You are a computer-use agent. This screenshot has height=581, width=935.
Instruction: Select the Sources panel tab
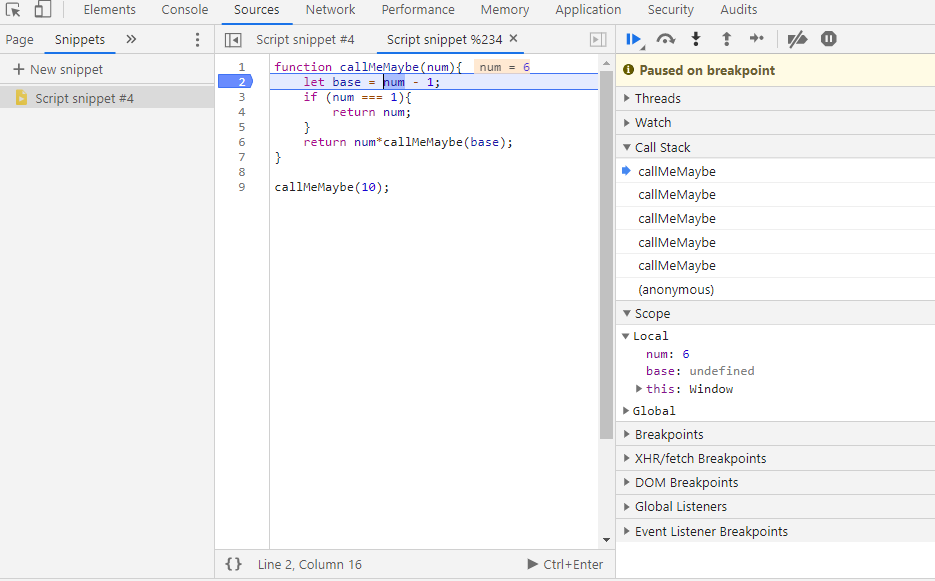pyautogui.click(x=256, y=10)
